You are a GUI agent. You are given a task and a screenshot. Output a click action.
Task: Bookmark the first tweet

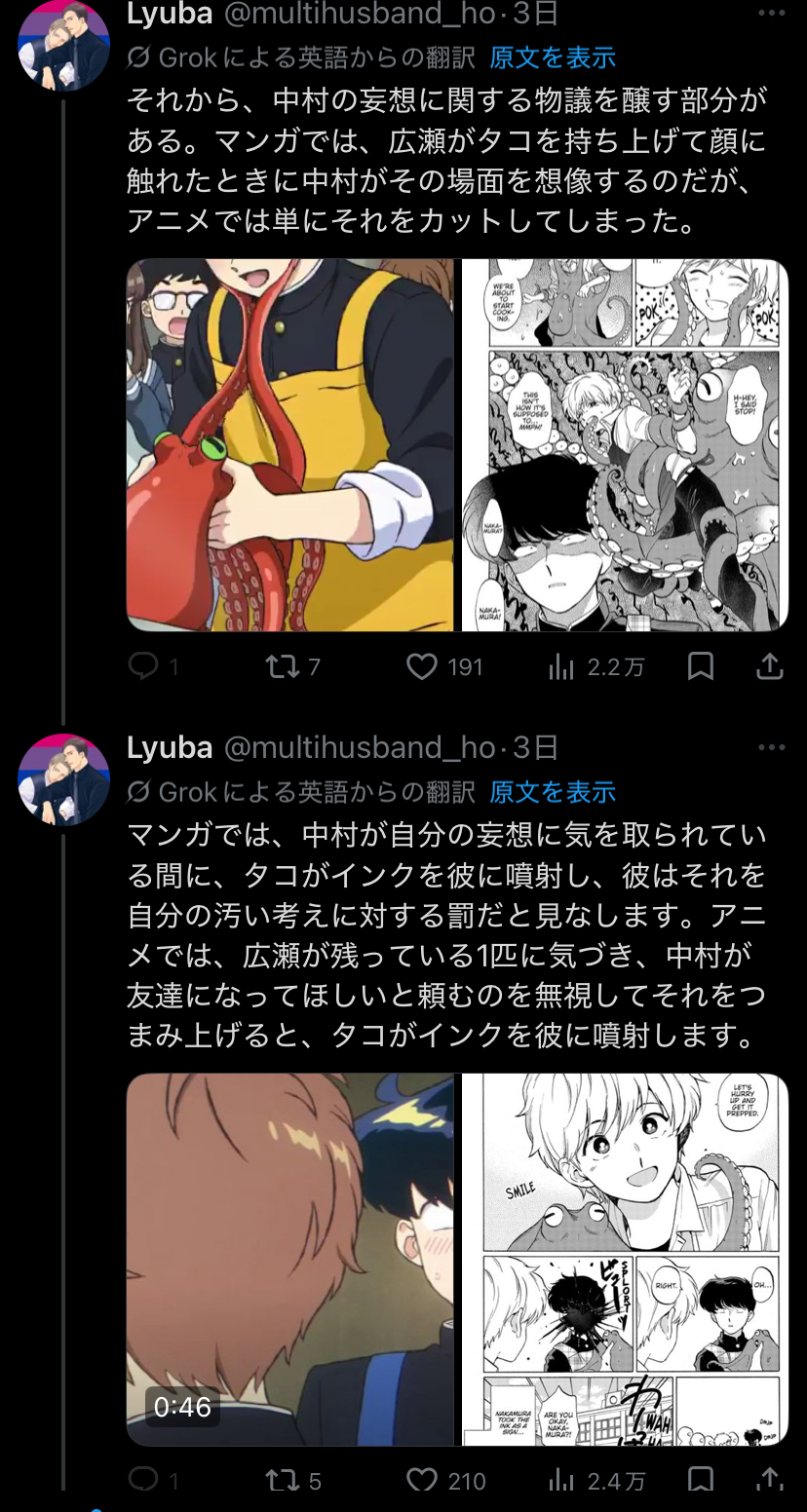click(x=700, y=666)
